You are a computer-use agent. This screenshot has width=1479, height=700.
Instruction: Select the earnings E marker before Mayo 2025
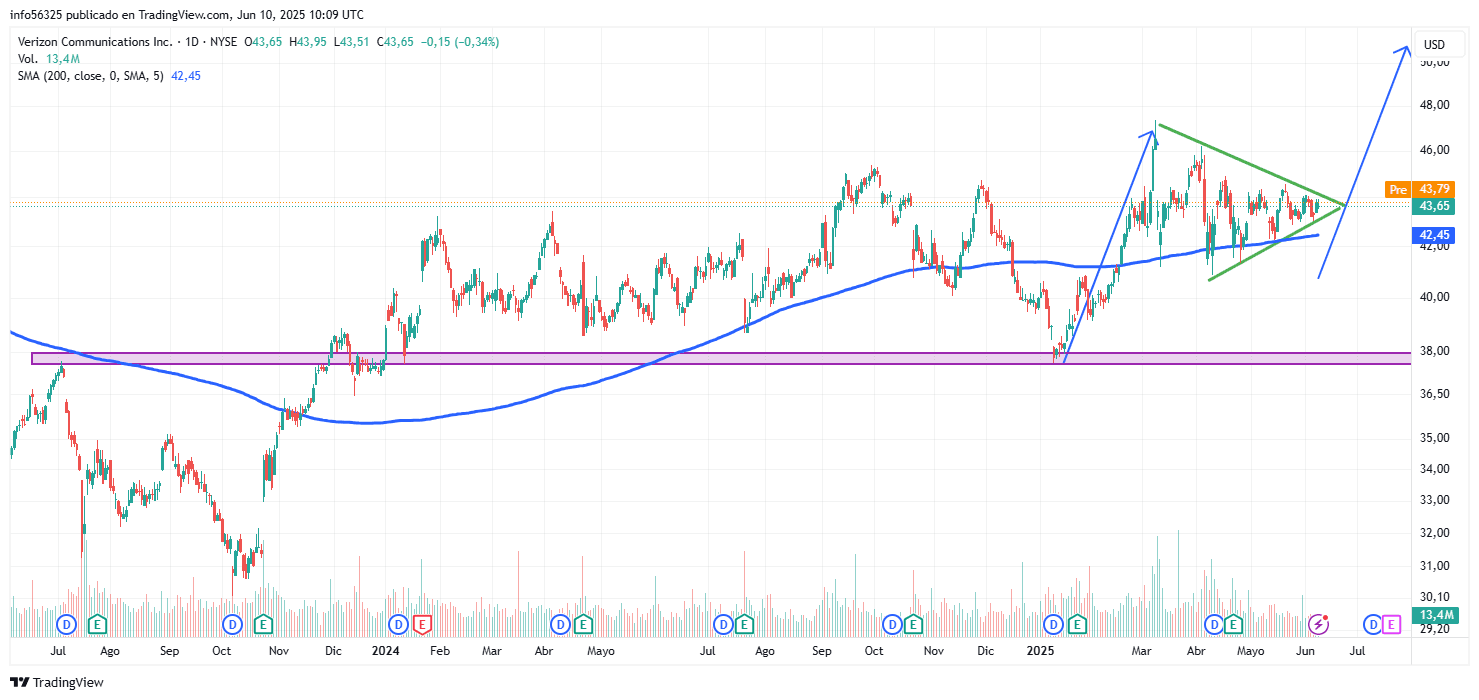(x=1234, y=624)
